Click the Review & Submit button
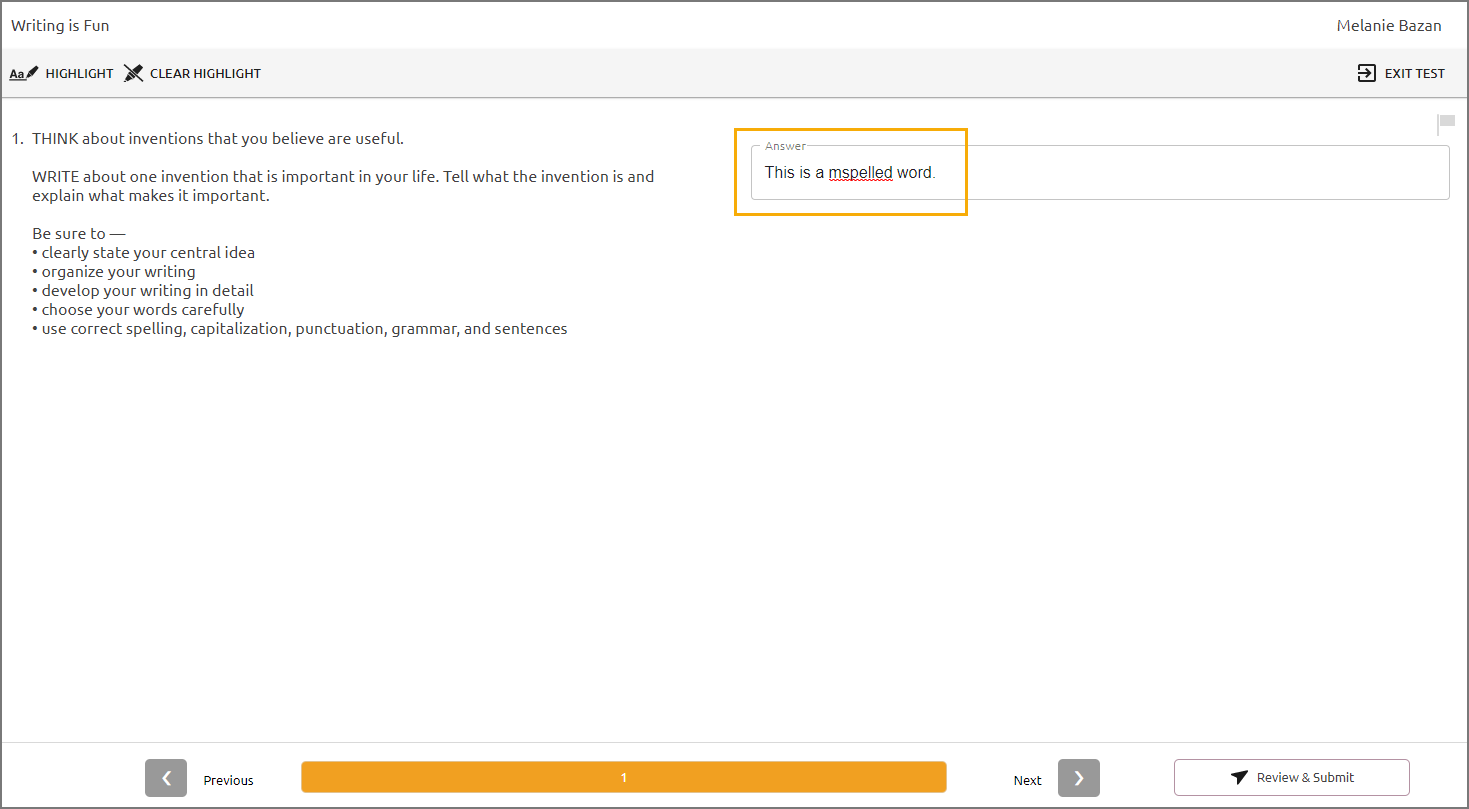 click(1292, 777)
